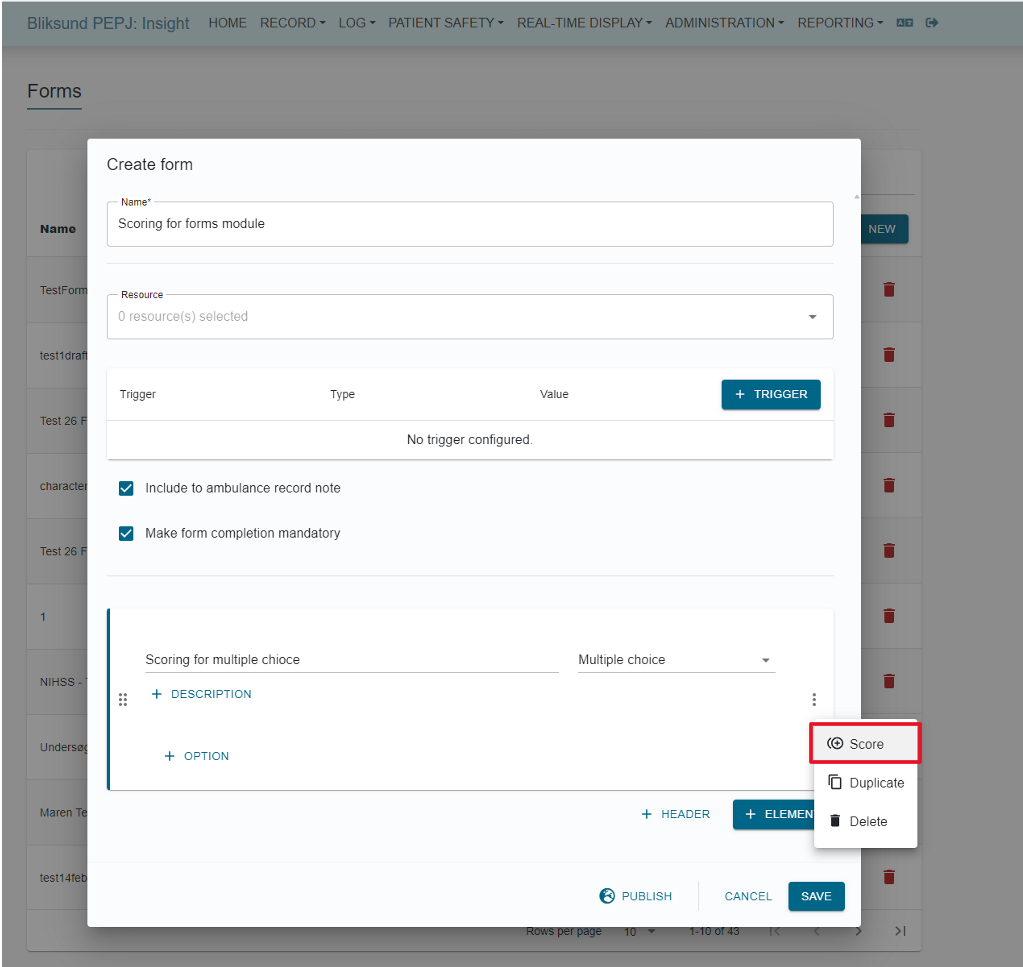Open the Real-Time Display menu
1023x967 pixels.
click(x=585, y=23)
